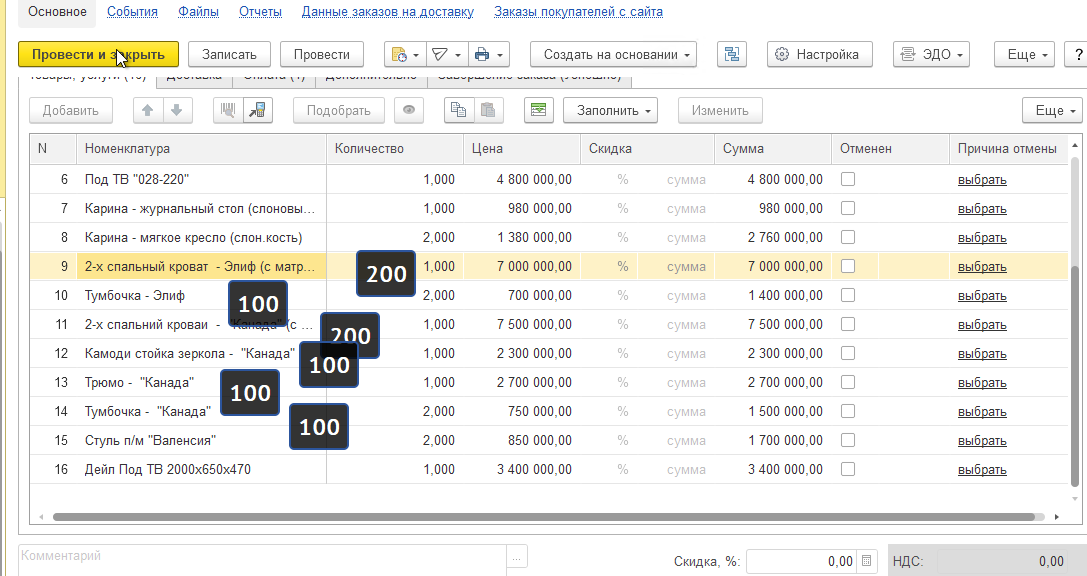
Task: Move row down with the down arrow icon
Action: (177, 110)
